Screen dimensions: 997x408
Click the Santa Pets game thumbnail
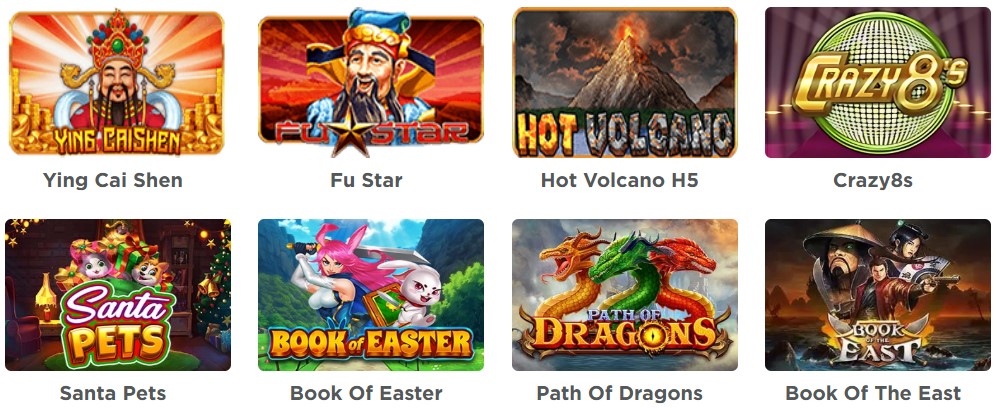[118, 295]
